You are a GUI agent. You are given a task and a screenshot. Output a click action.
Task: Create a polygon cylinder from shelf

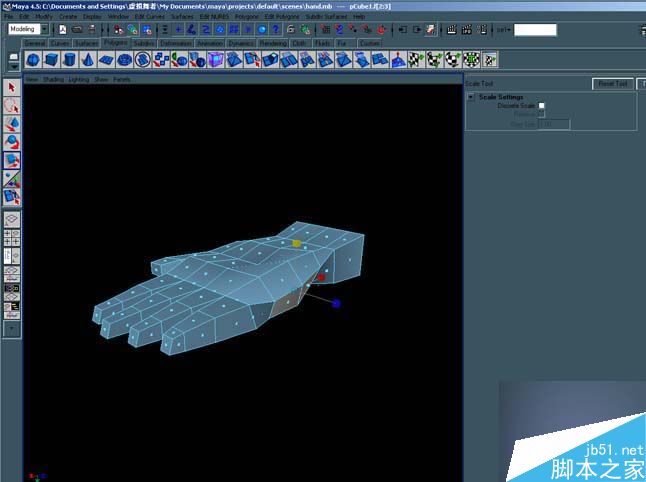pos(69,60)
